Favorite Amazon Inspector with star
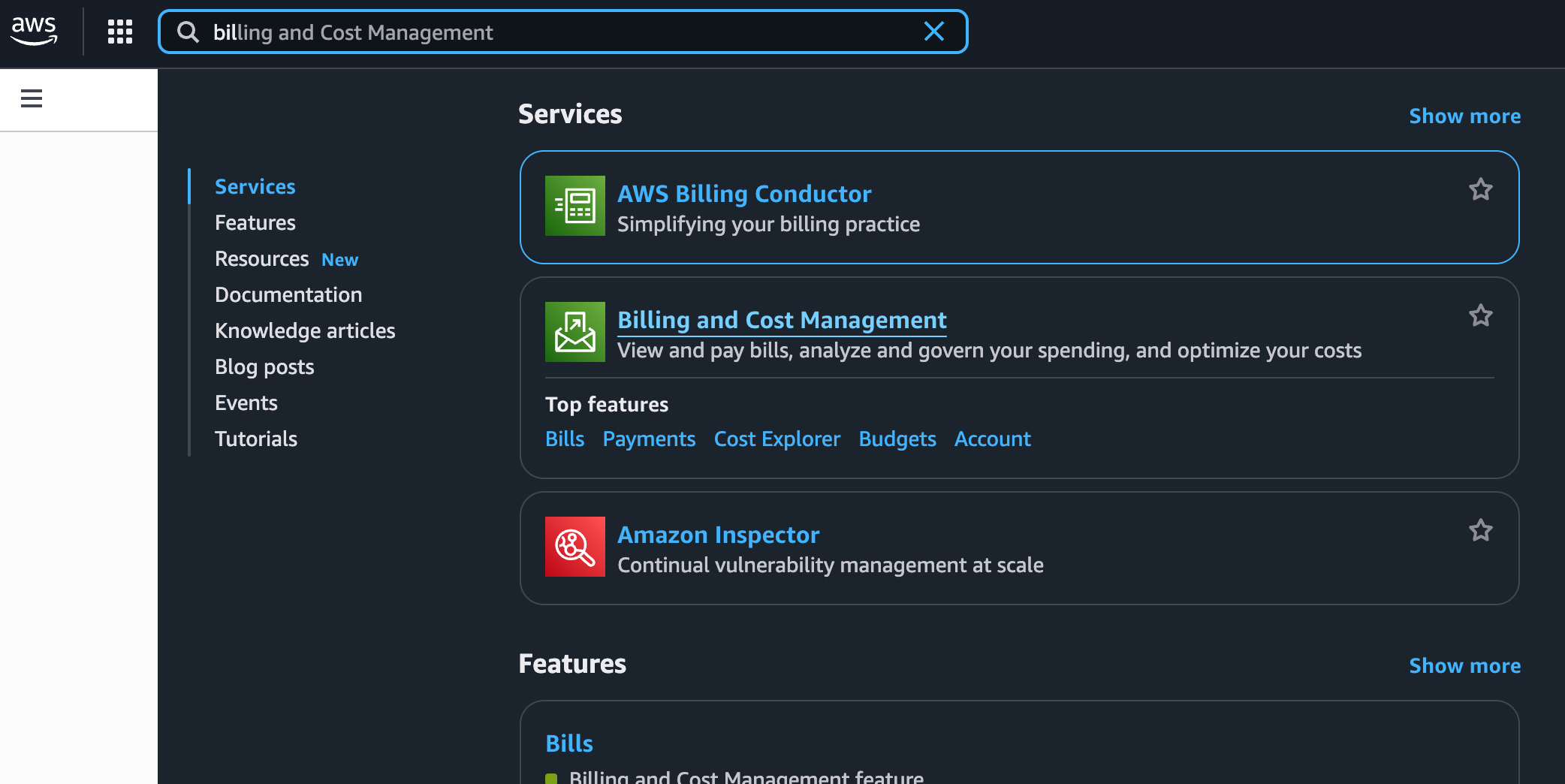Image resolution: width=1565 pixels, height=784 pixels. pos(1481,530)
